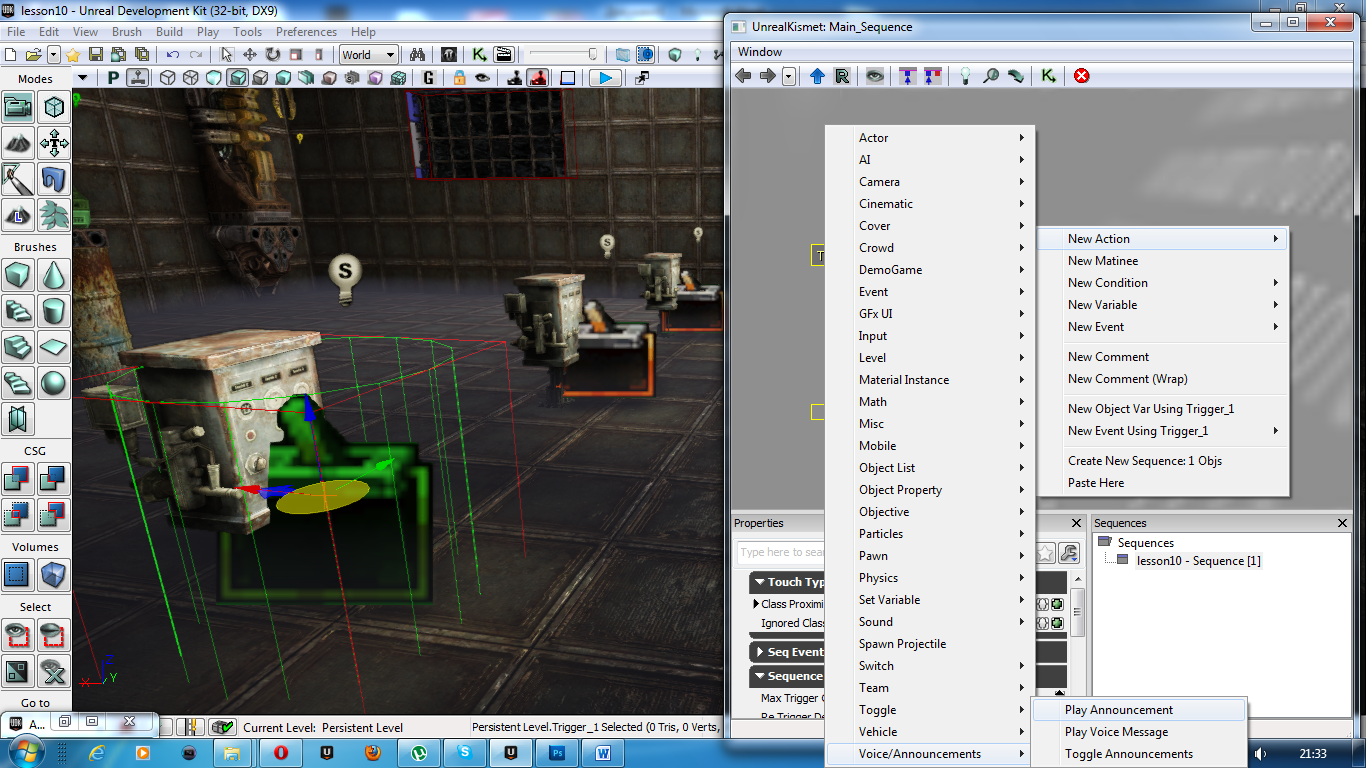Click the Cylinder brush builder
Image resolution: width=1366 pixels, height=768 pixels.
pyautogui.click(x=54, y=310)
